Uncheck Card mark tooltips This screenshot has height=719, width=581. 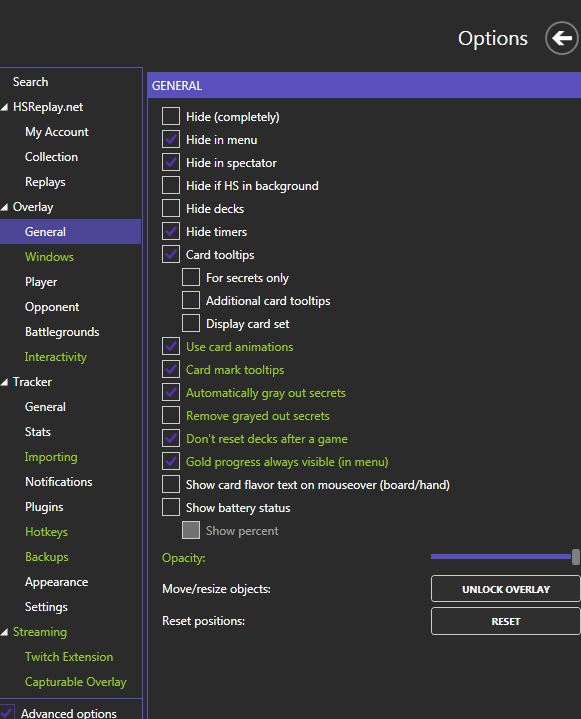[171, 369]
